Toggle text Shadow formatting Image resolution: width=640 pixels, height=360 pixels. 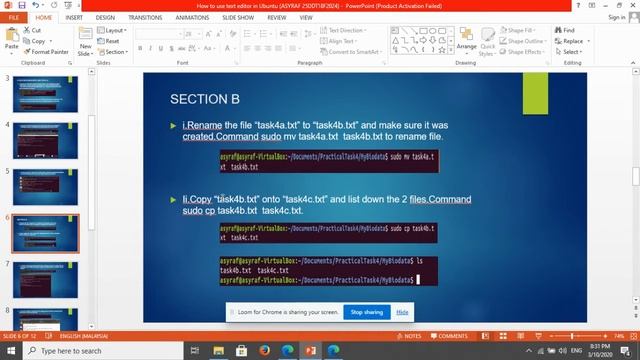pyautogui.click(x=171, y=49)
